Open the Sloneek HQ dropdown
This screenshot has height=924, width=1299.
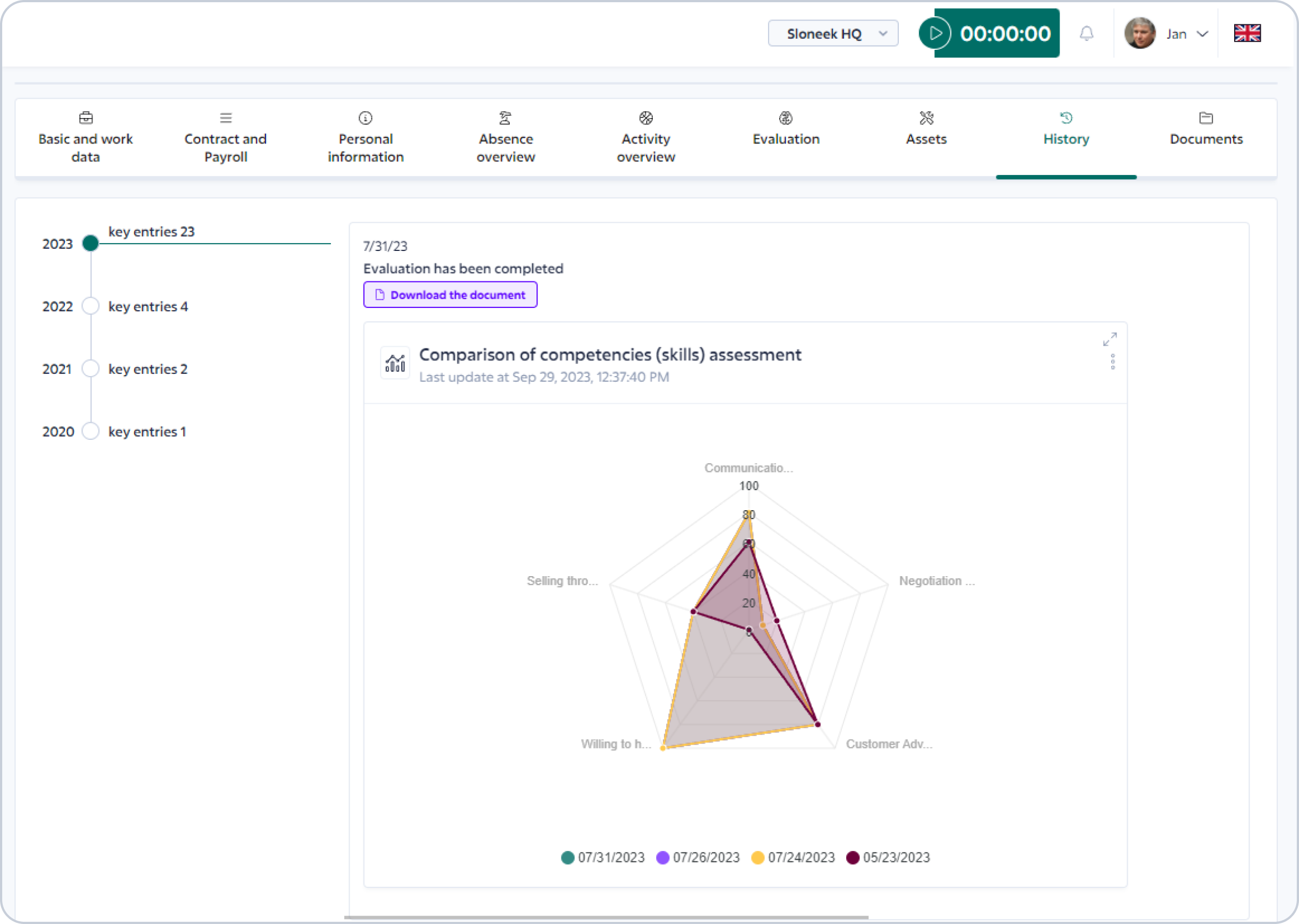tap(833, 34)
